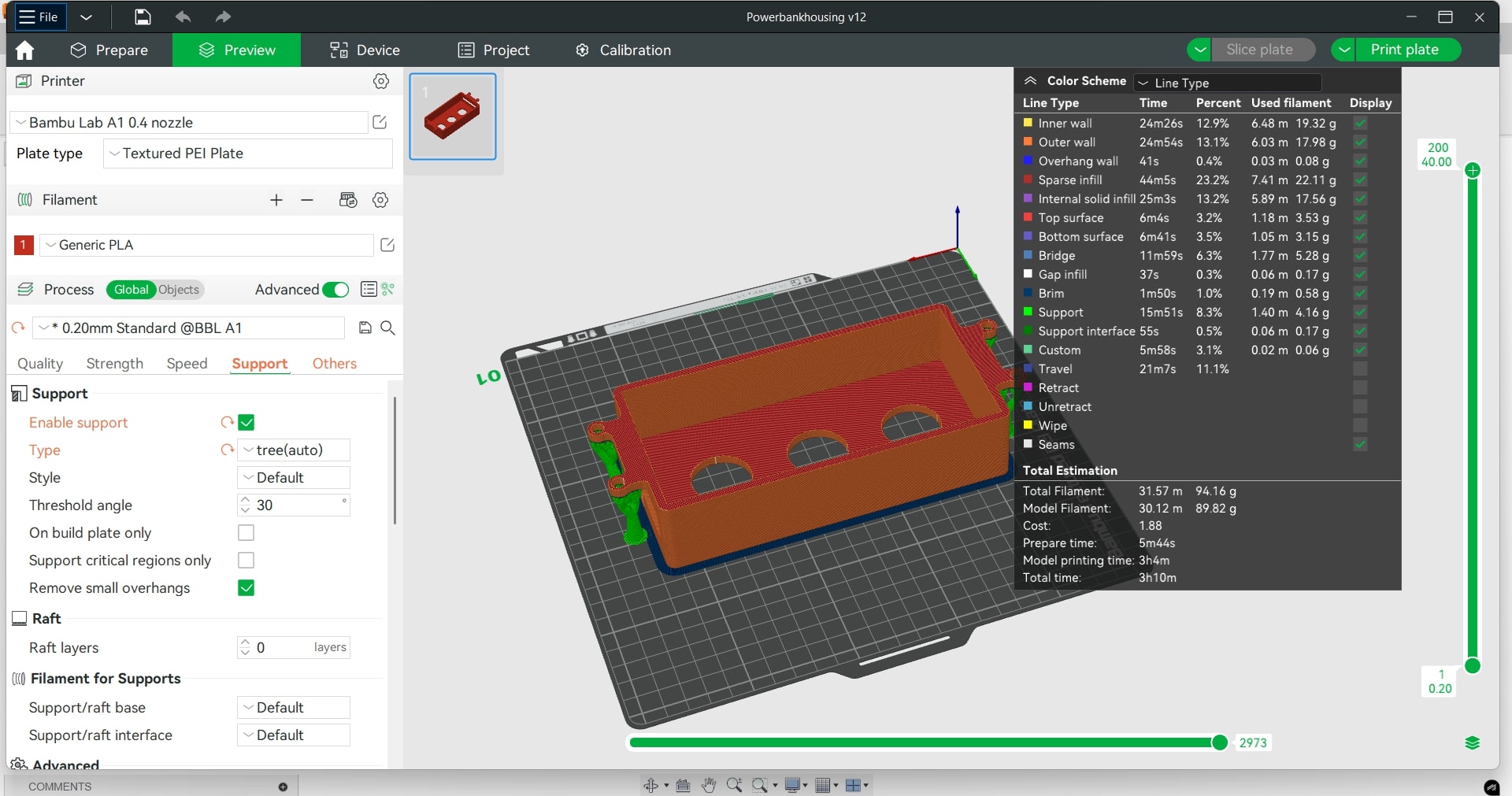Click the orbit tool in bottom toolbar
Viewport: 1512px width, 796px height.
650,785
